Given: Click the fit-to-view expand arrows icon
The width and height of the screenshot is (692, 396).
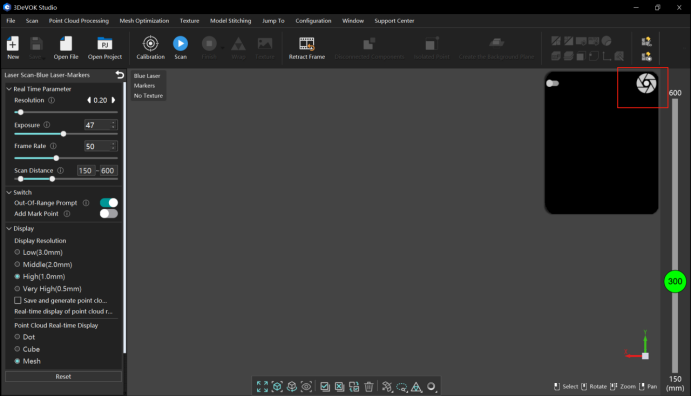Looking at the screenshot, I should 262,387.
